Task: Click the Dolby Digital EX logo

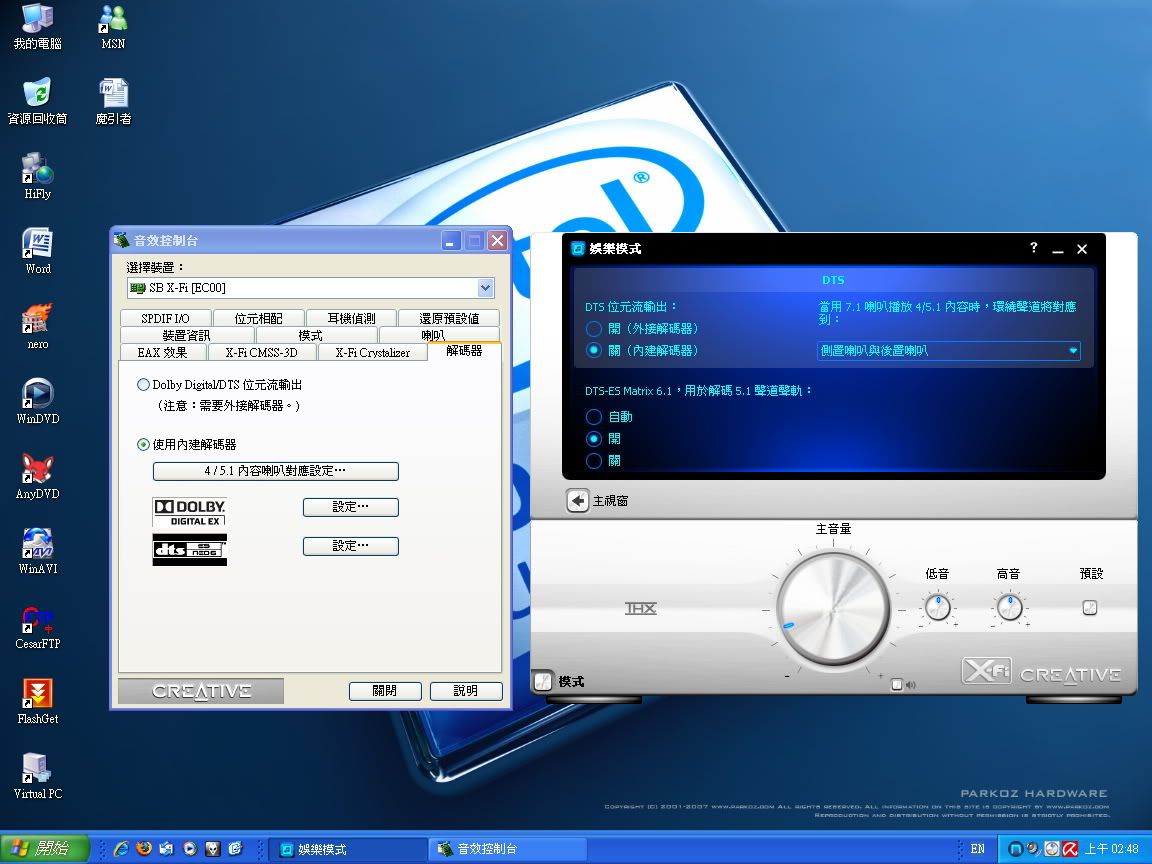Action: click(x=190, y=512)
